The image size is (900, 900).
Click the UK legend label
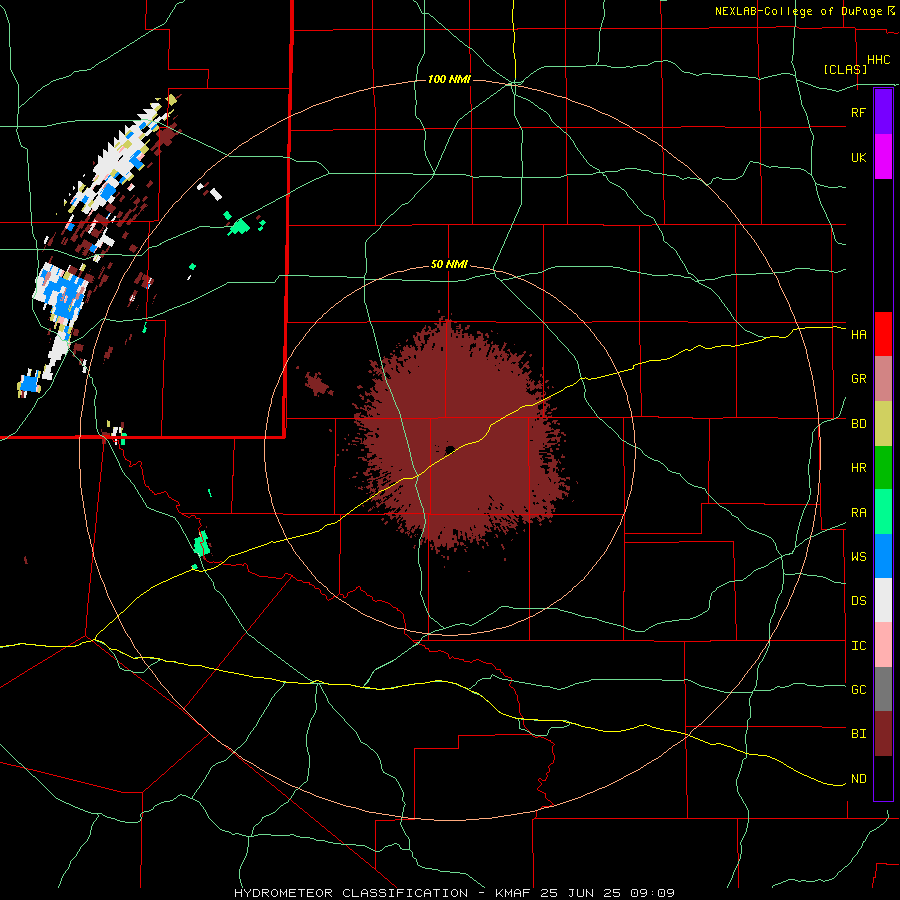858,157
